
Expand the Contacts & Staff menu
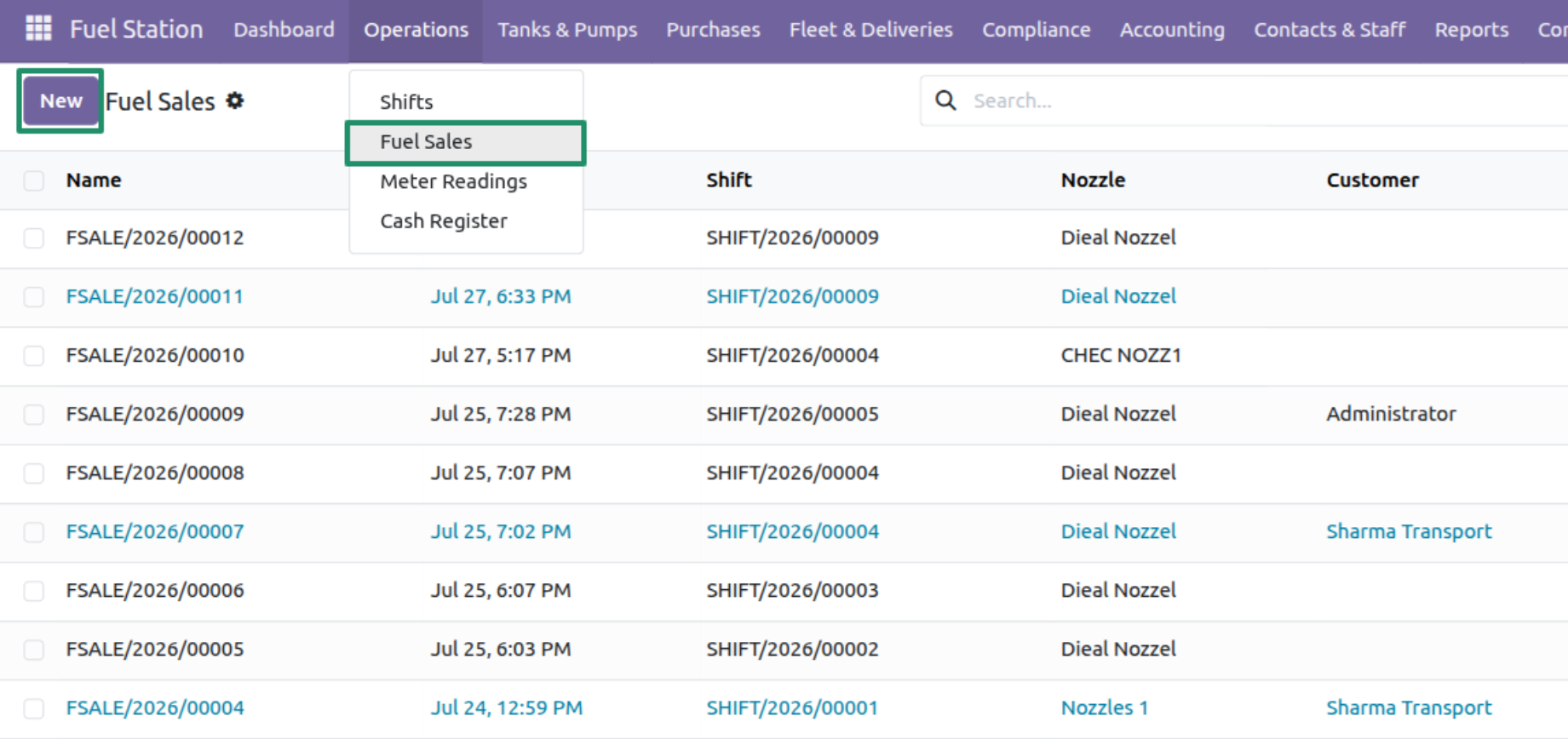pos(1330,30)
